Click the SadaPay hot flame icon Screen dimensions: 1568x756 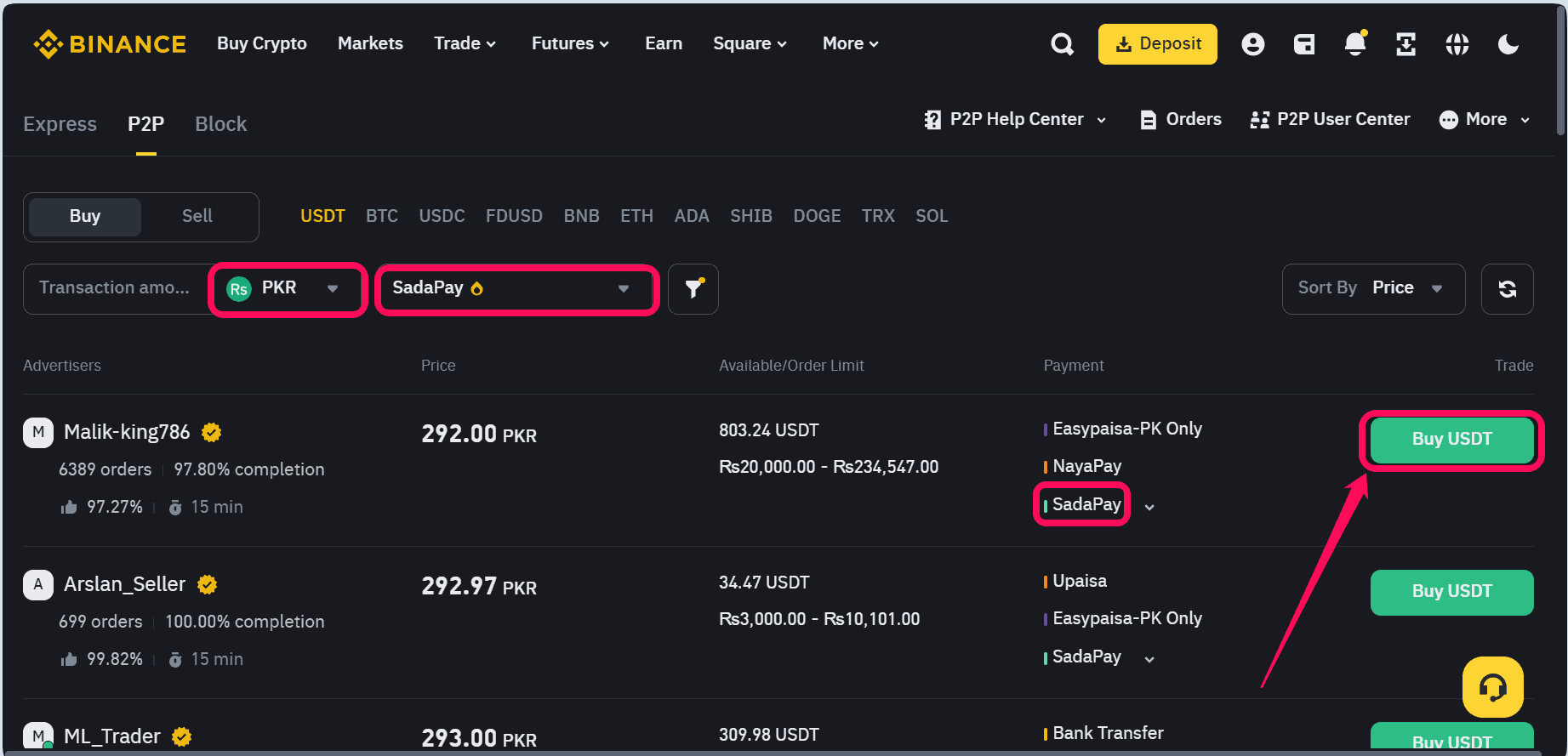tap(477, 288)
